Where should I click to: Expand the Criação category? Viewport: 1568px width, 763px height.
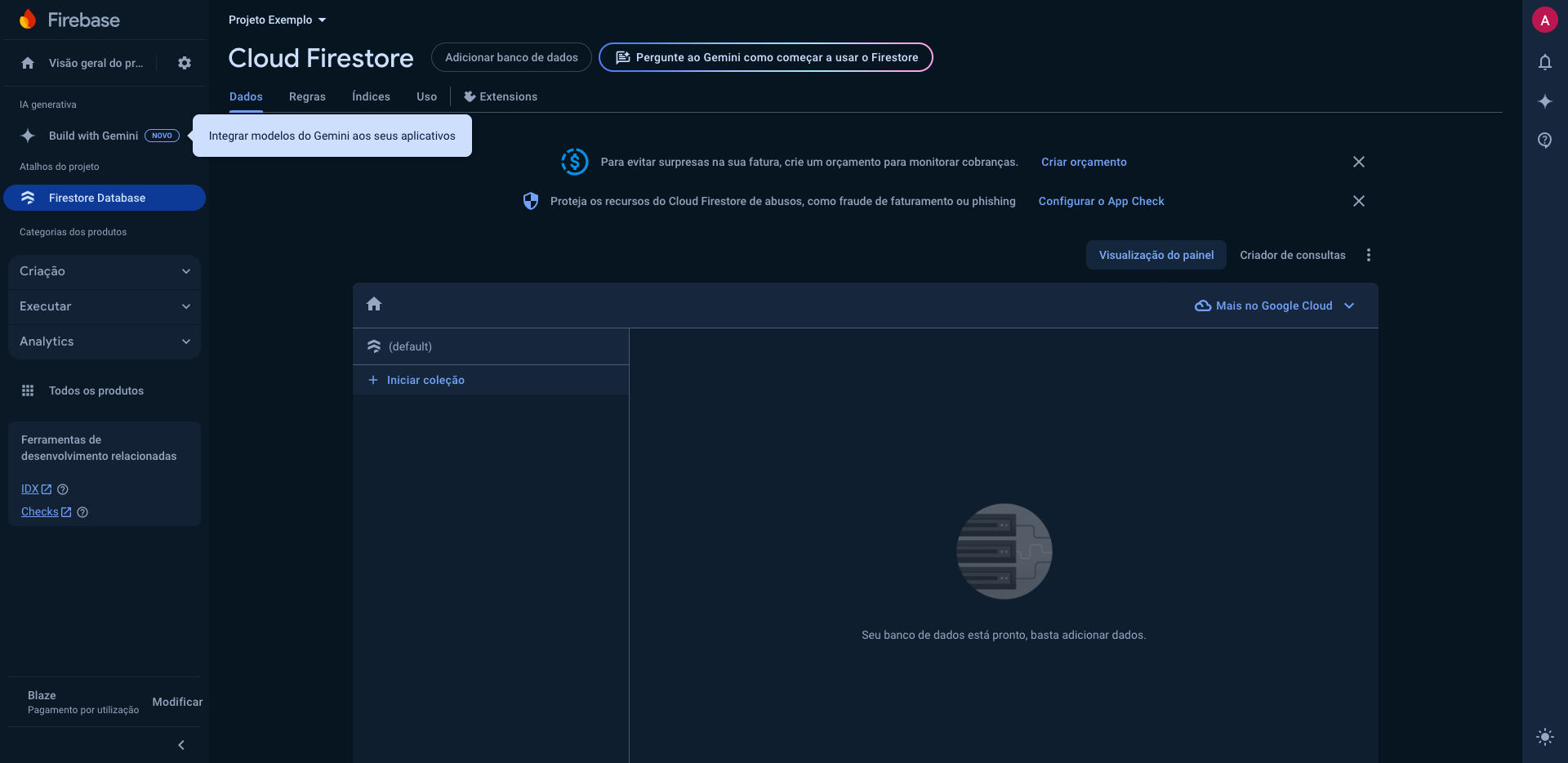pyautogui.click(x=105, y=271)
